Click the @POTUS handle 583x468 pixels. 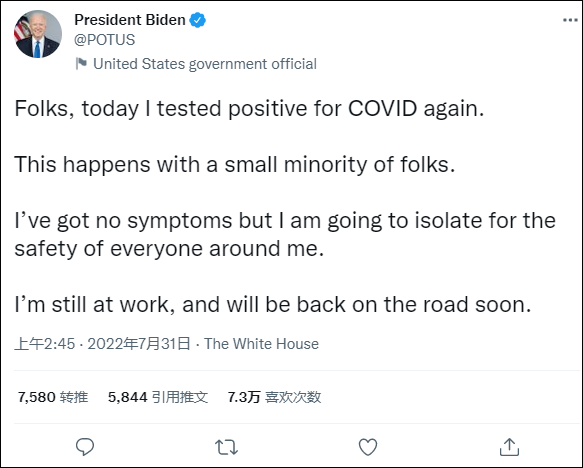coord(104,39)
